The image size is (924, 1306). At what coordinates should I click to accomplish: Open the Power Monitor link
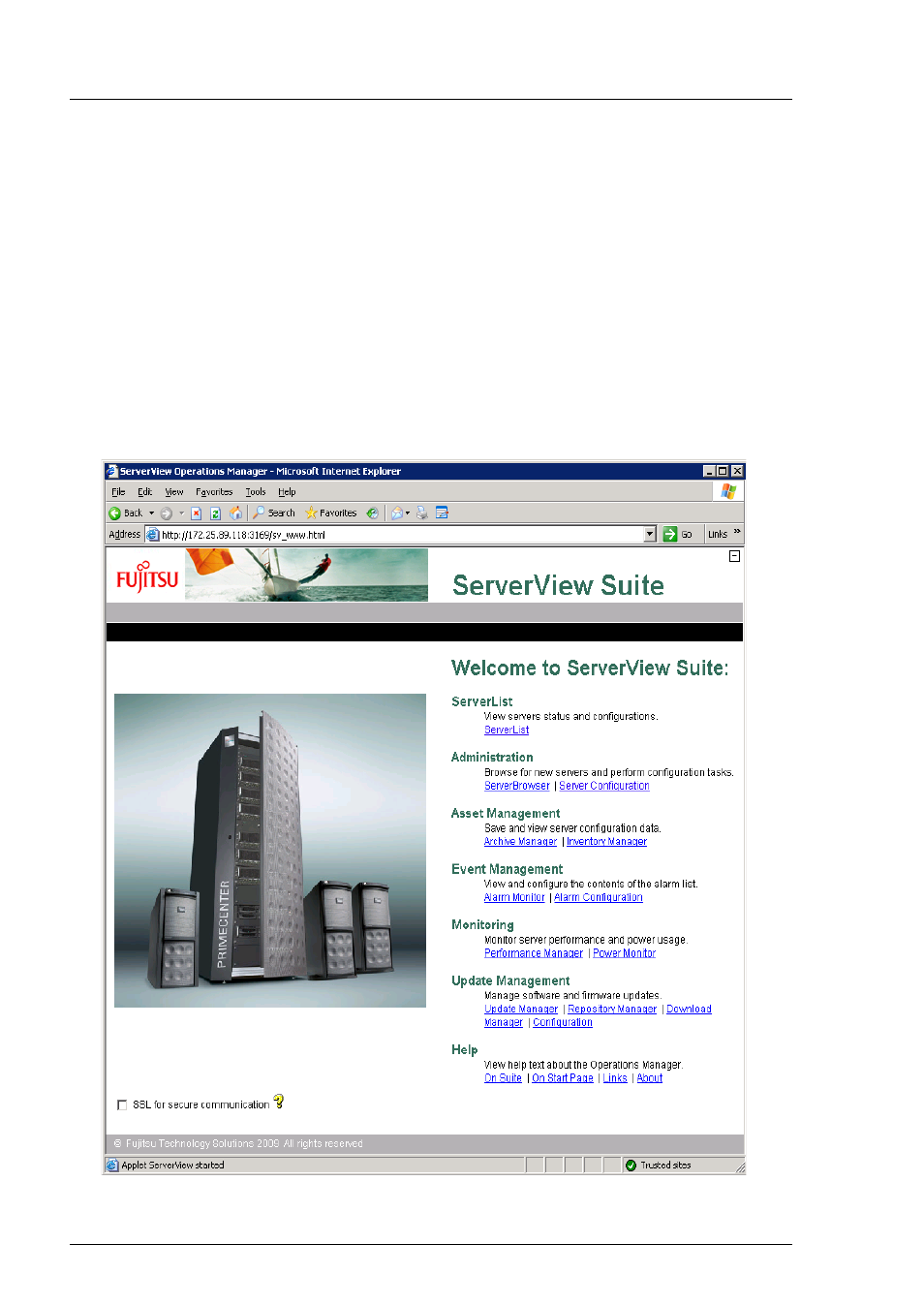[624, 953]
